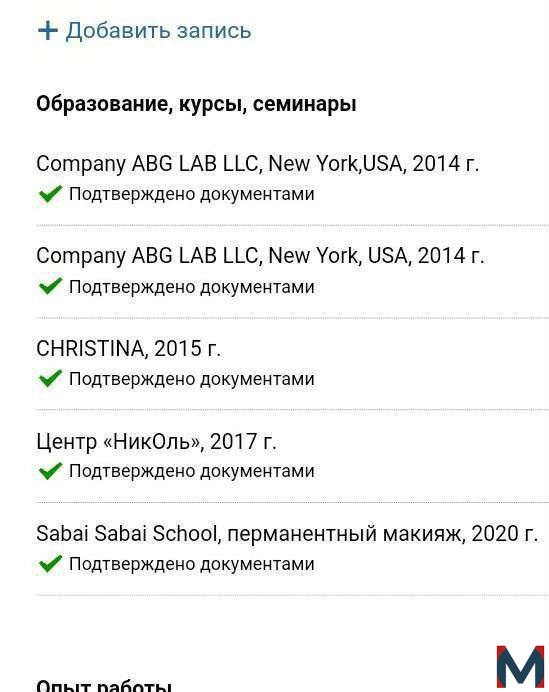Click green checkmark under second ABG LAB entry
The image size is (549, 692).
point(50,286)
